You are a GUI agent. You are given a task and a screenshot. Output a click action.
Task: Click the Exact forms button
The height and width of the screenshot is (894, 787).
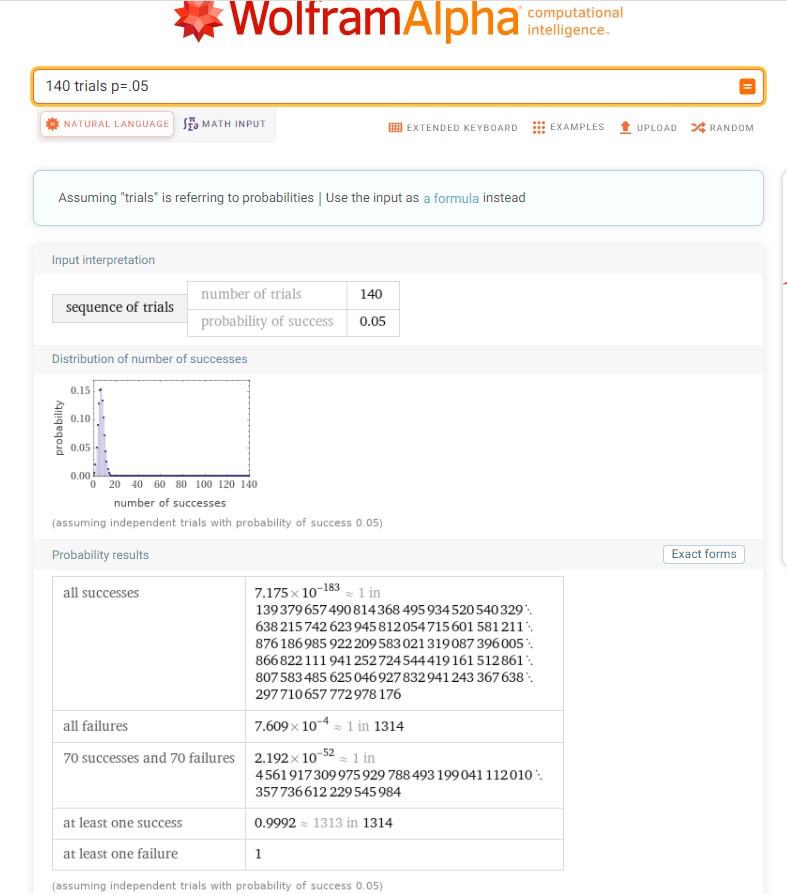pos(704,554)
